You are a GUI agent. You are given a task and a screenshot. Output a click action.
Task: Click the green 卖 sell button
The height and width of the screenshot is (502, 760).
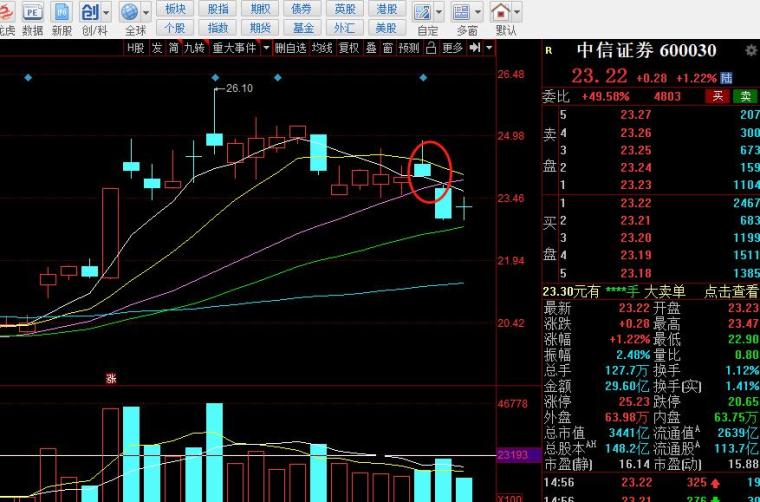pyautogui.click(x=744, y=96)
